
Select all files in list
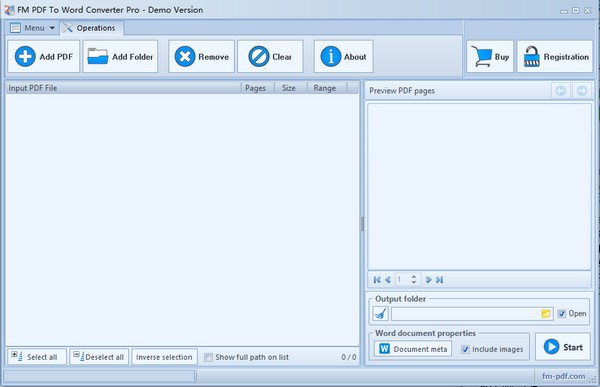coord(37,357)
